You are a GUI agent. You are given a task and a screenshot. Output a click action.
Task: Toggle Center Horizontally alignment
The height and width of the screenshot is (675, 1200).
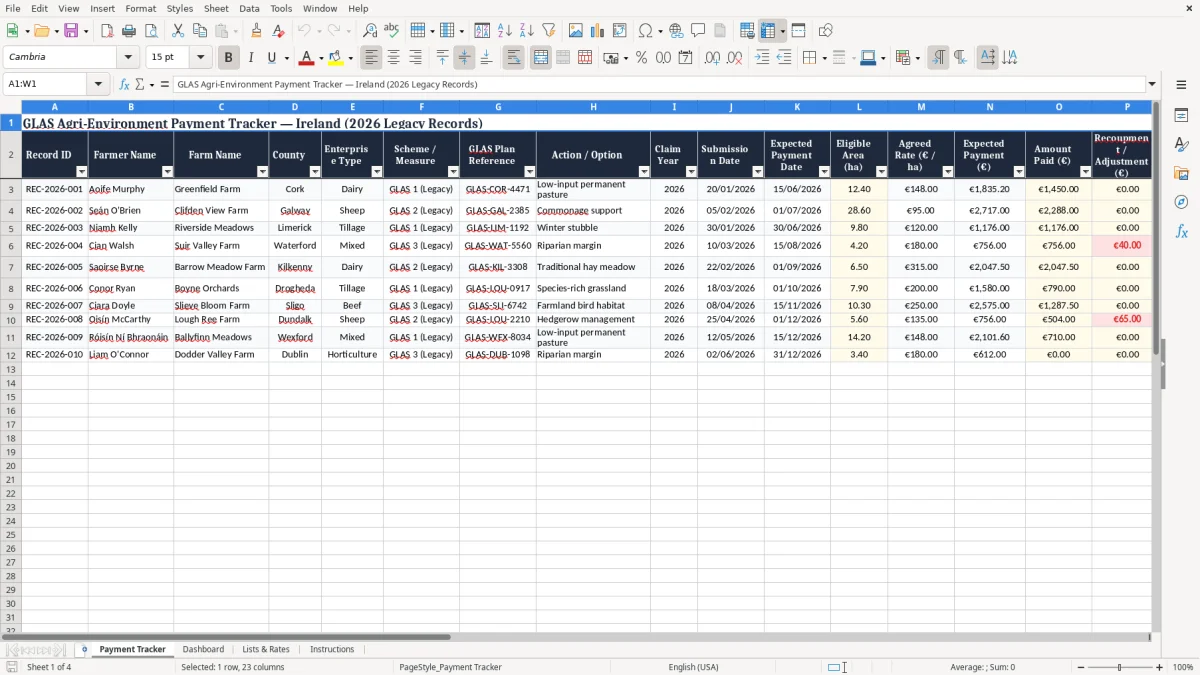click(x=394, y=58)
